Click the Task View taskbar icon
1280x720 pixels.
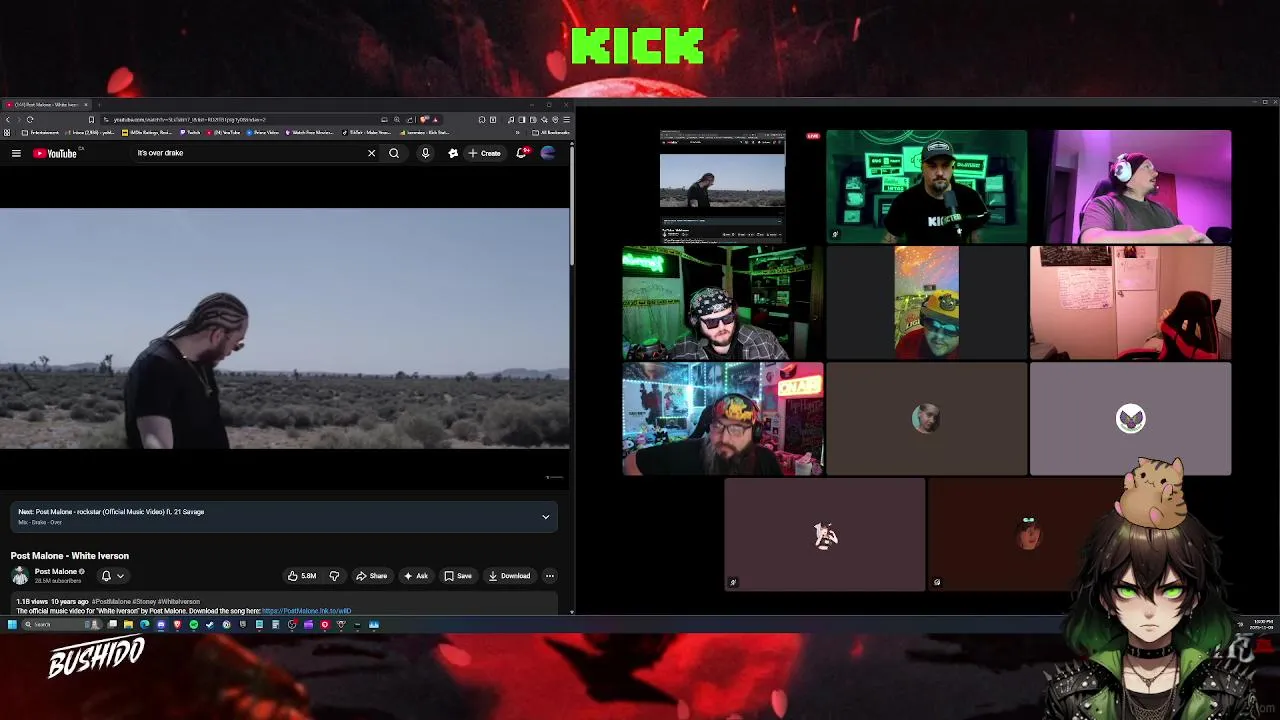(112, 624)
